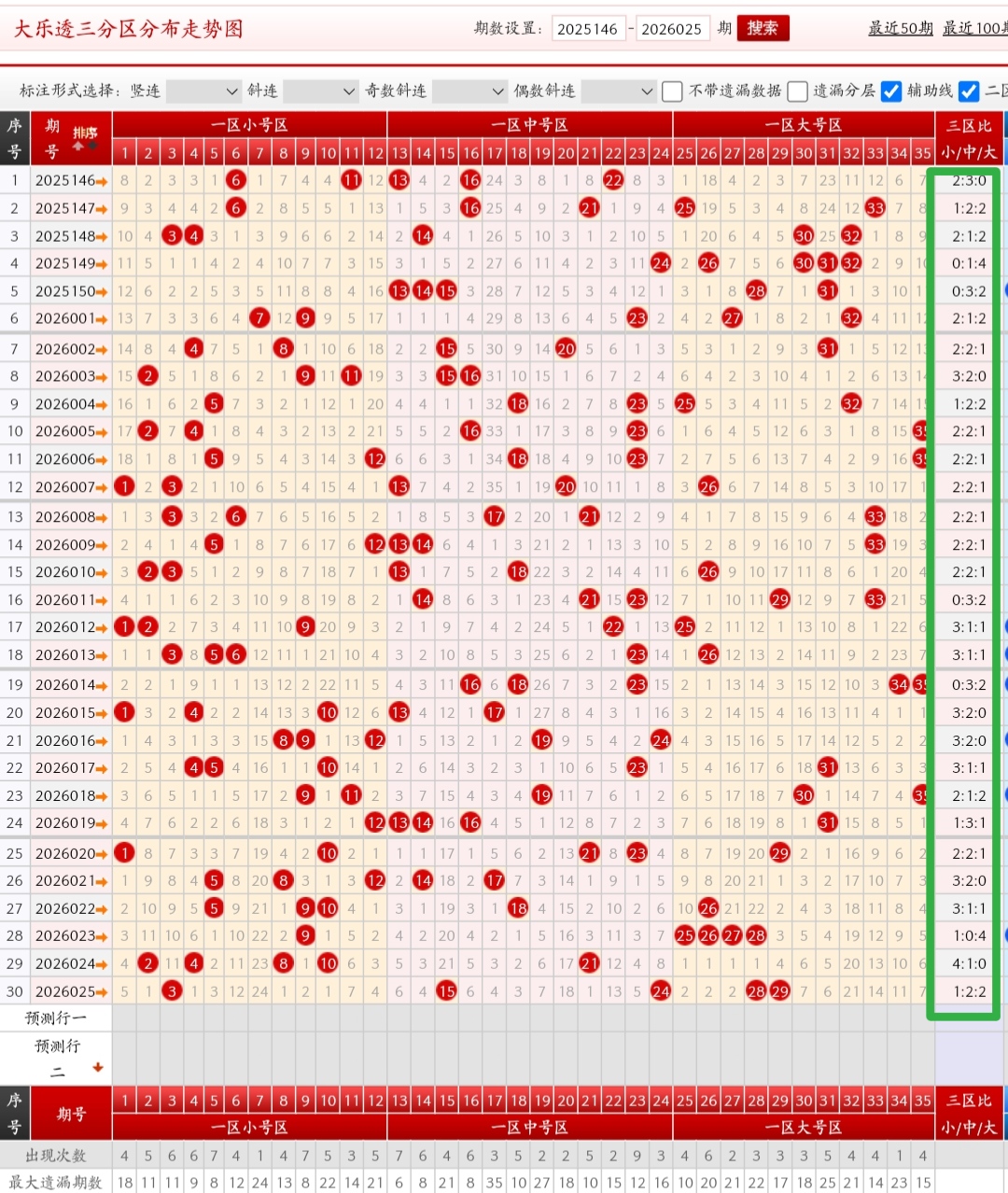Select the 一区中号区 header section
1008x1193 pixels.
click(x=530, y=125)
